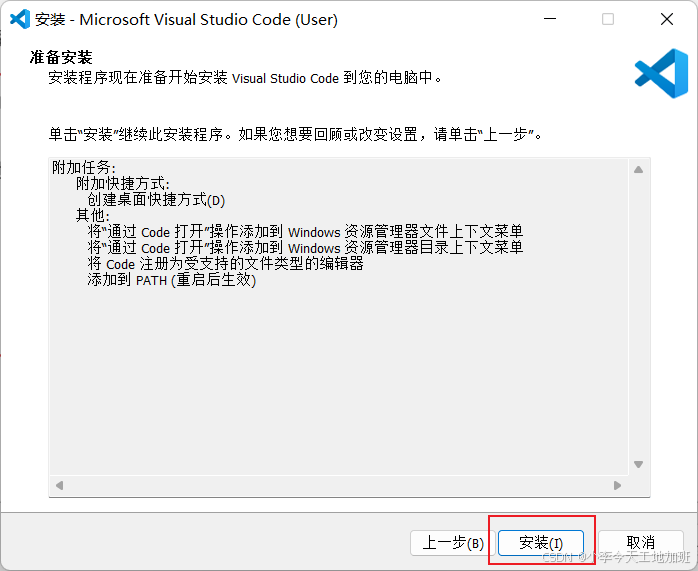Image resolution: width=698 pixels, height=571 pixels.
Task: Click the 安装程序现在准备开始安装 subtitle text
Action: pyautogui.click(x=245, y=78)
